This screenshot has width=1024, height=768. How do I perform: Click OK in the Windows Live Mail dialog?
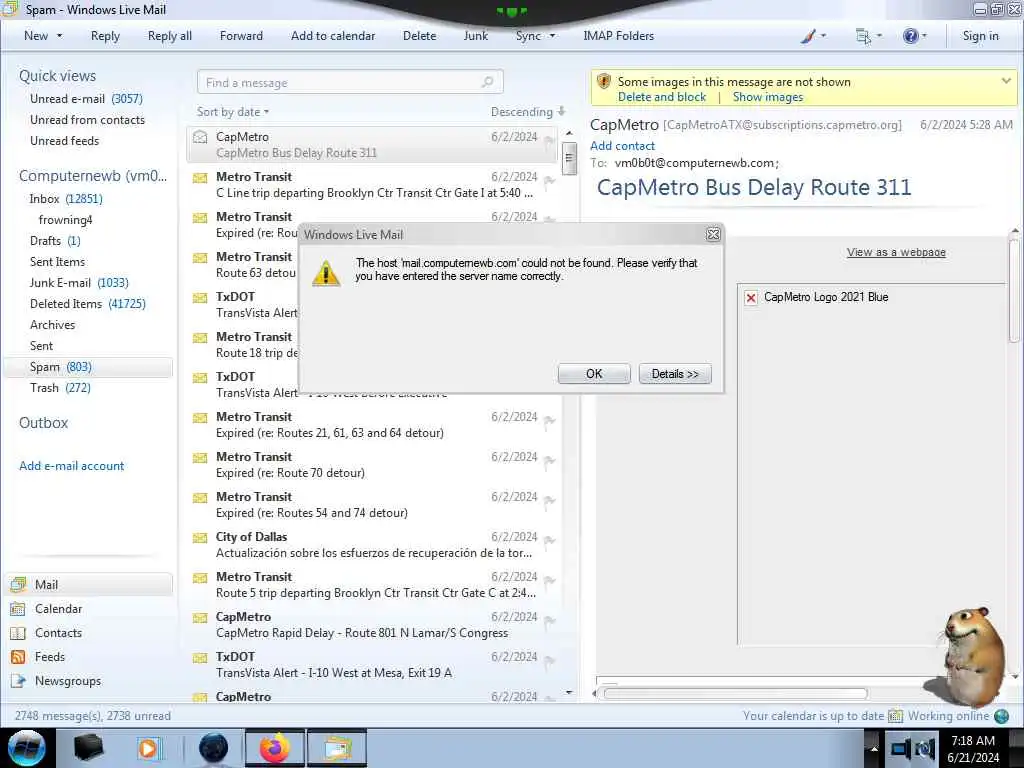[594, 374]
